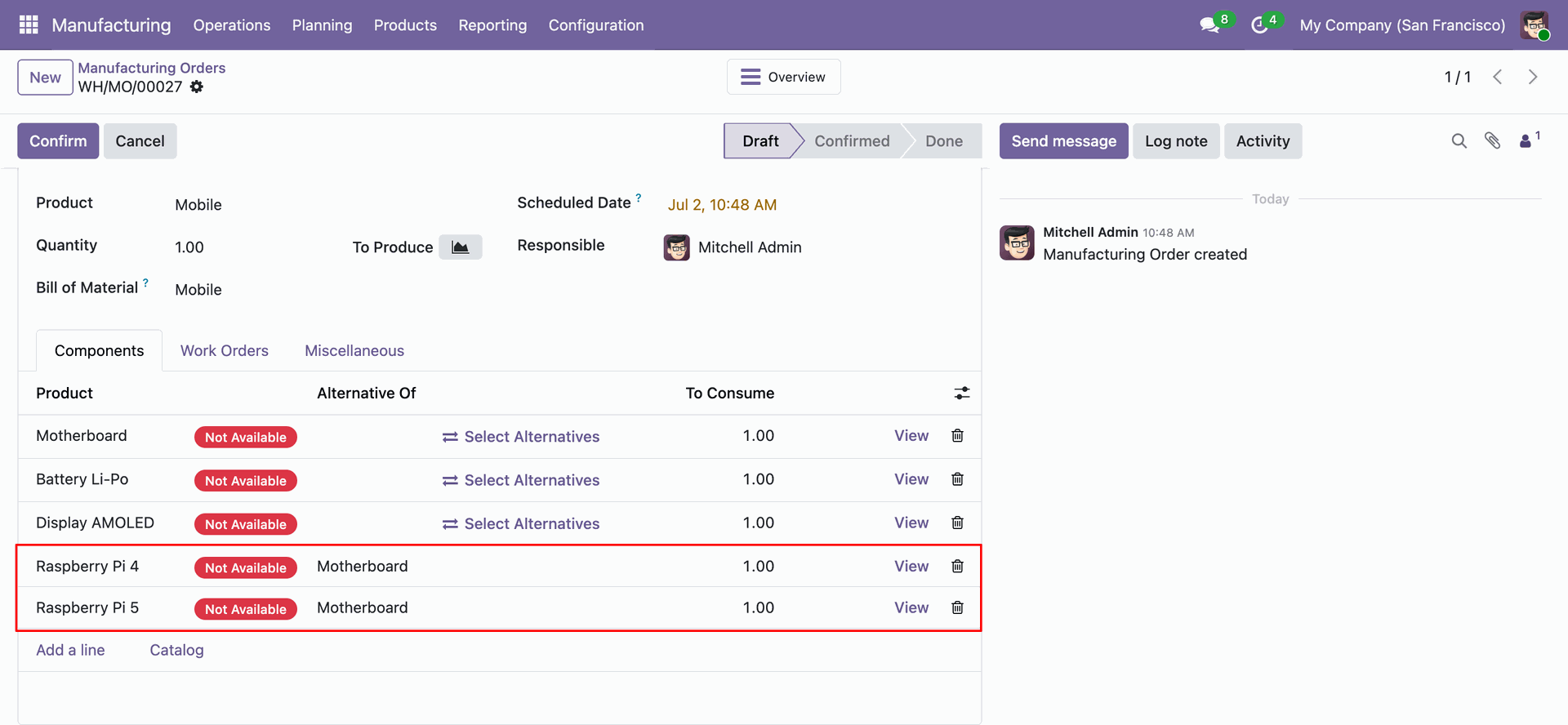This screenshot has width=1568, height=725.
Task: Attach a file using paperclip icon
Action: click(1493, 141)
